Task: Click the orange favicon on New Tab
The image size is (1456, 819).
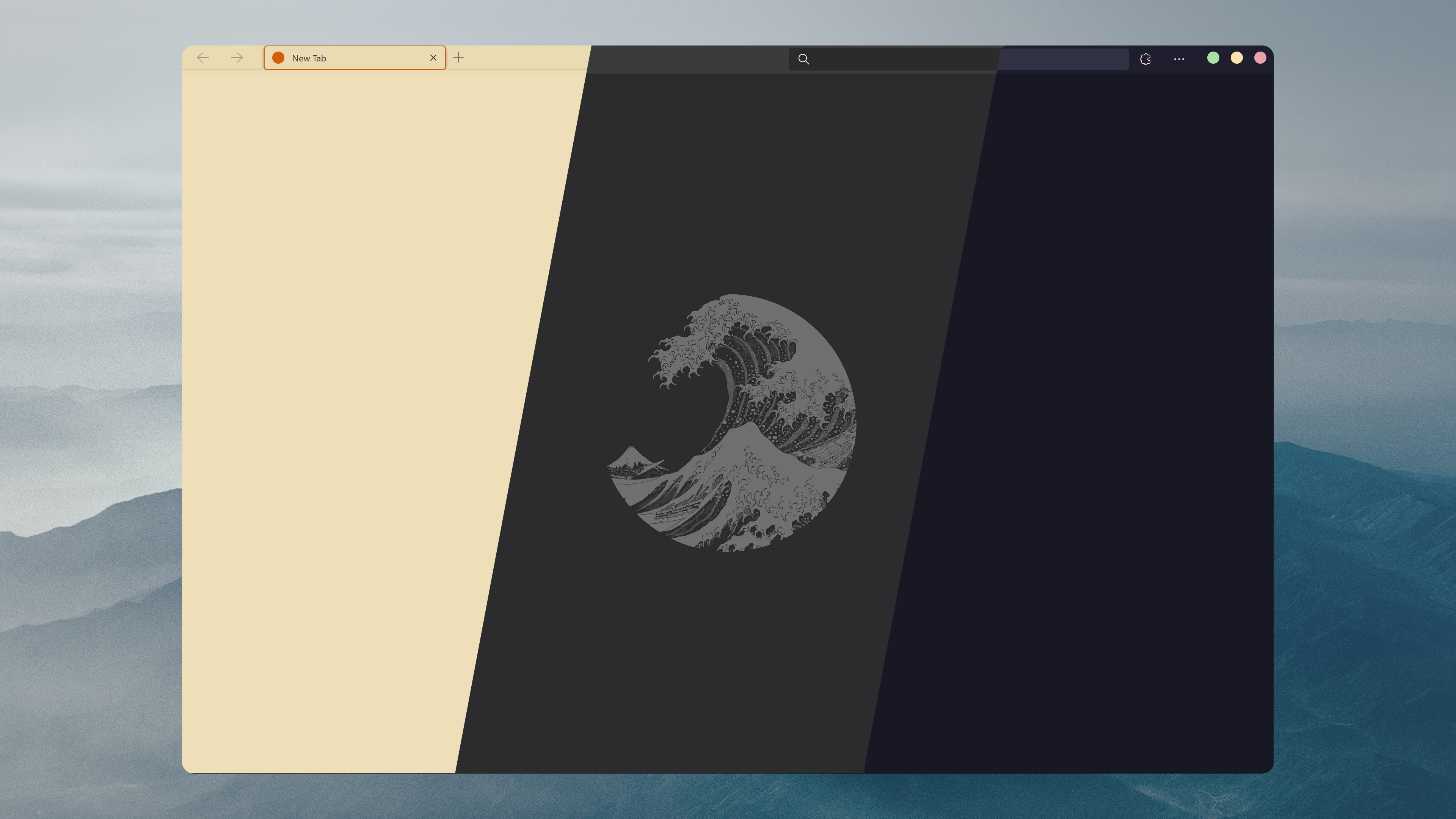Action: [x=278, y=58]
